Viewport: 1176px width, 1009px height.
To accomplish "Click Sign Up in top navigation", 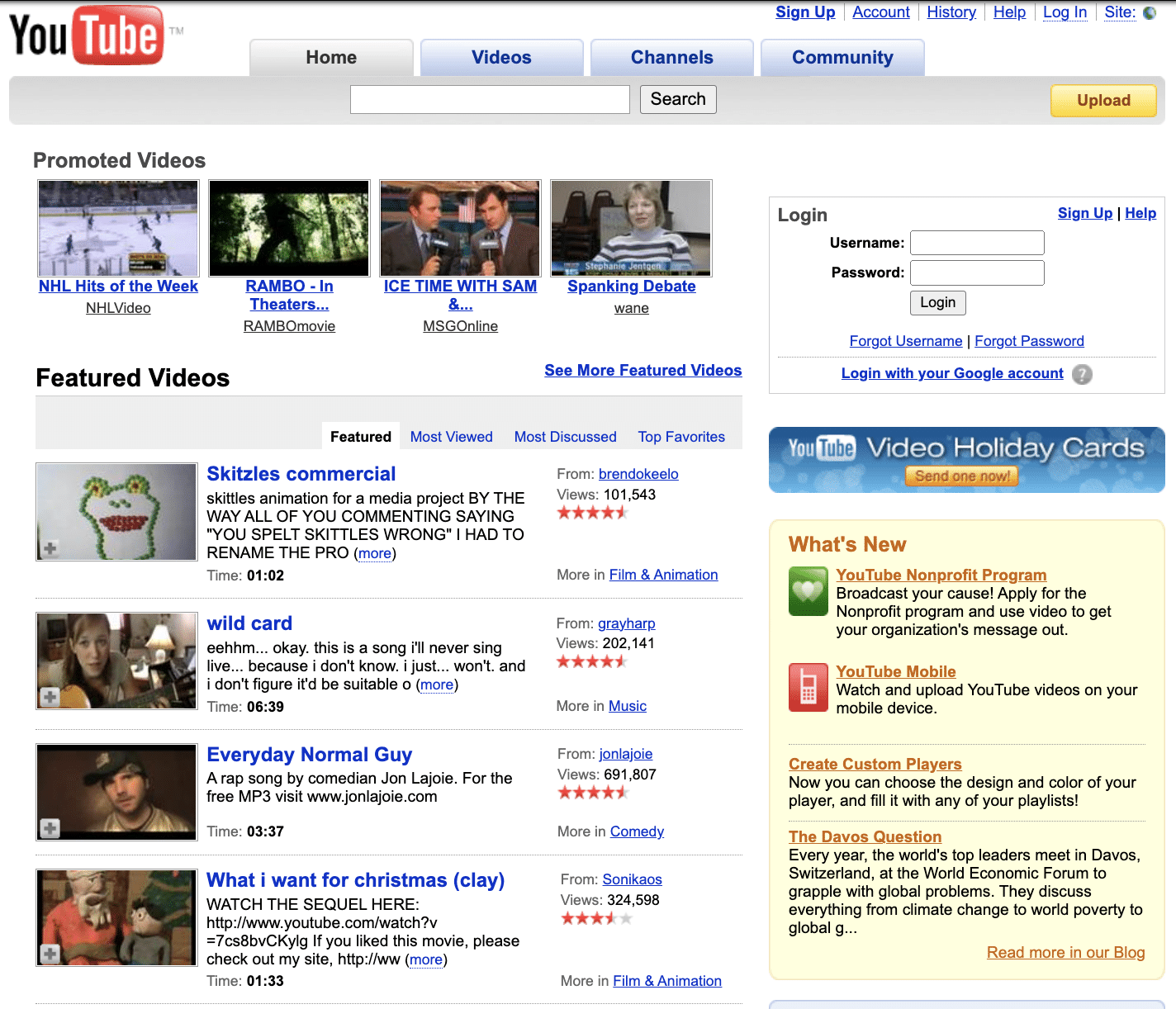I will click(805, 12).
